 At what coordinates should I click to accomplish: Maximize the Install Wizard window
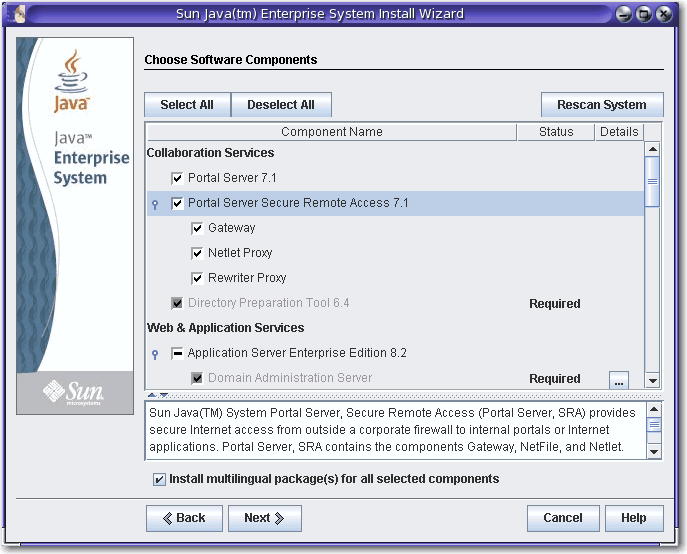pyautogui.click(x=644, y=14)
